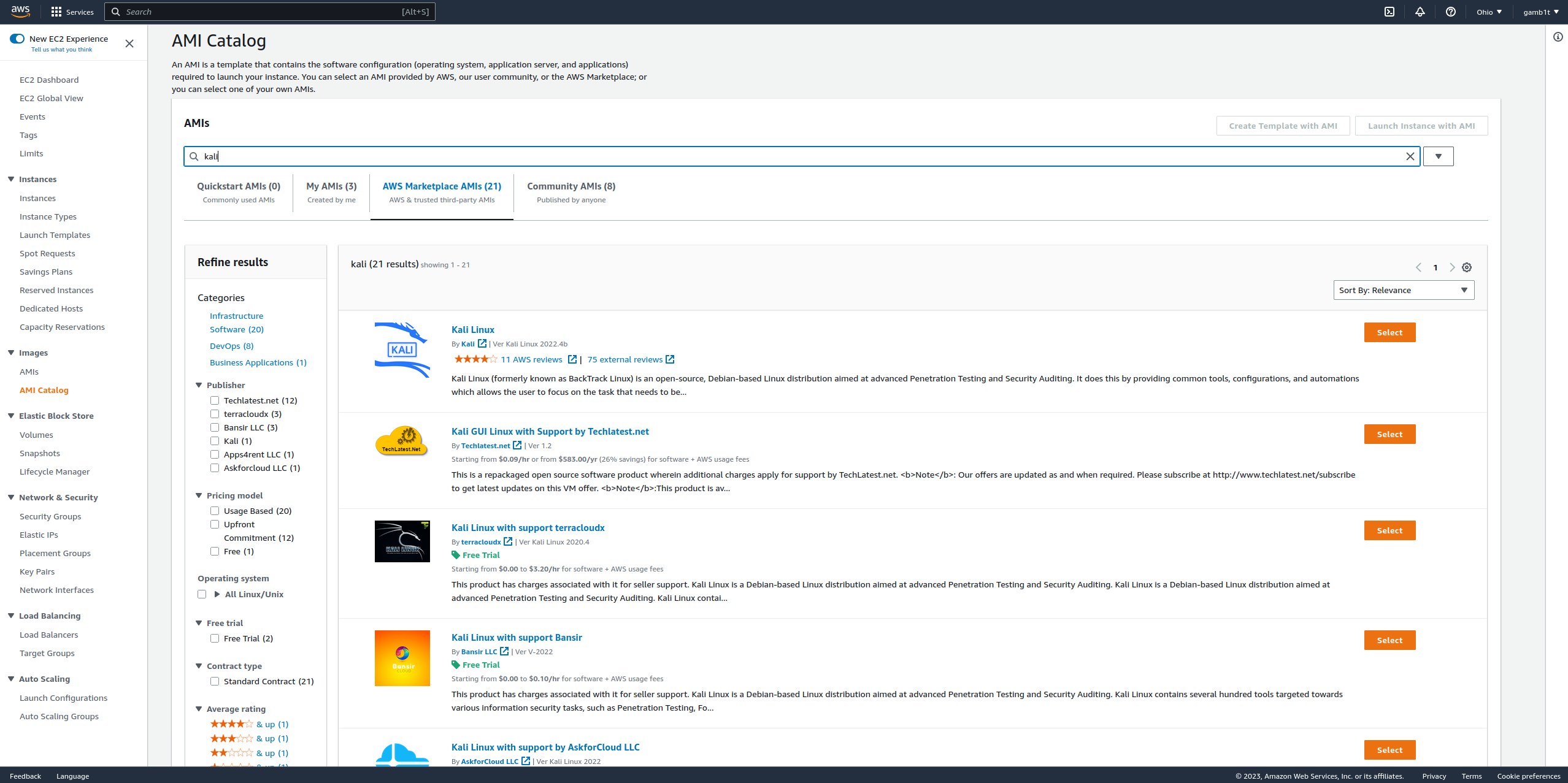Open the info panel icon at right edge

click(x=1558, y=37)
